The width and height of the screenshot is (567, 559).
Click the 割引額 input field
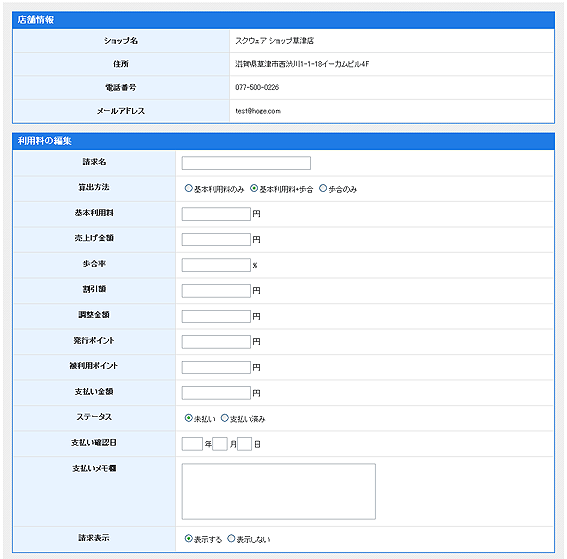point(216,291)
